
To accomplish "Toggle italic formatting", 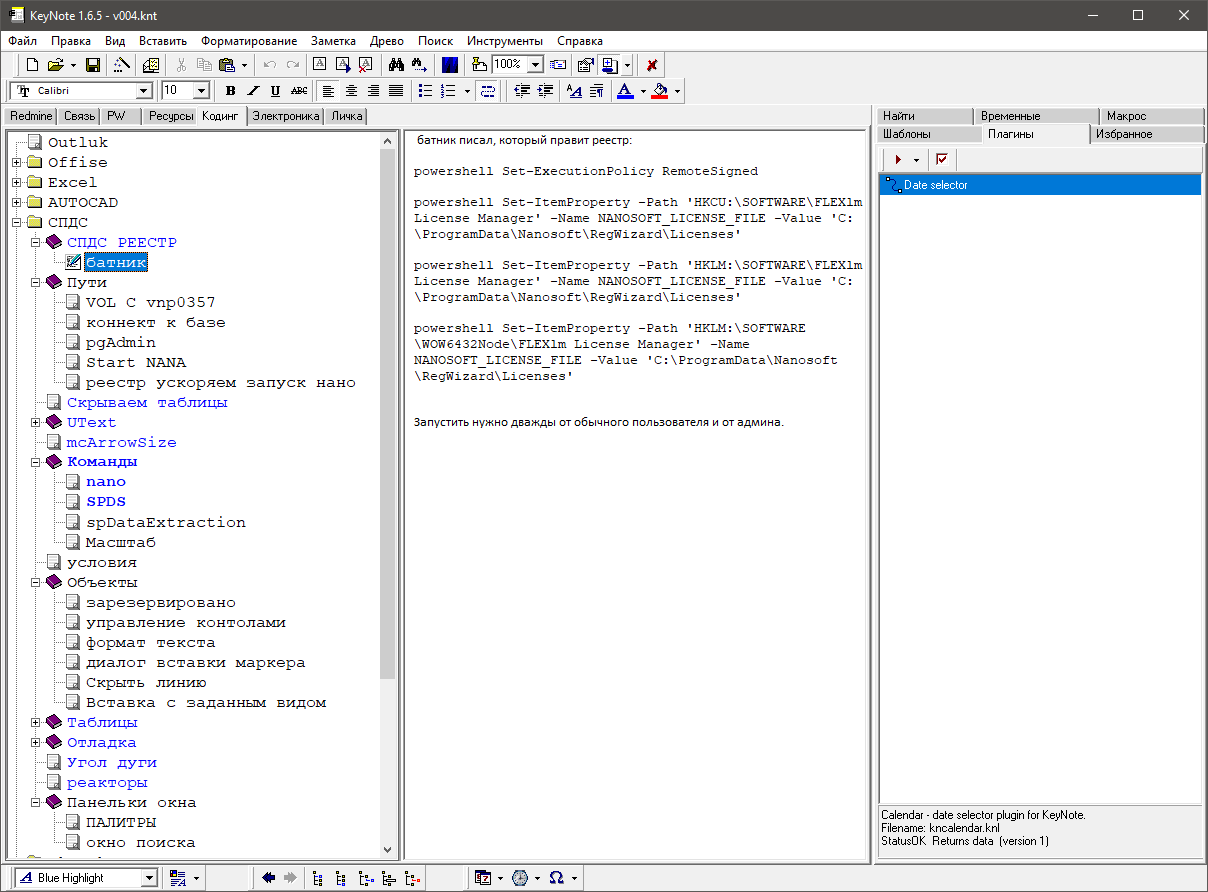I will (x=253, y=91).
